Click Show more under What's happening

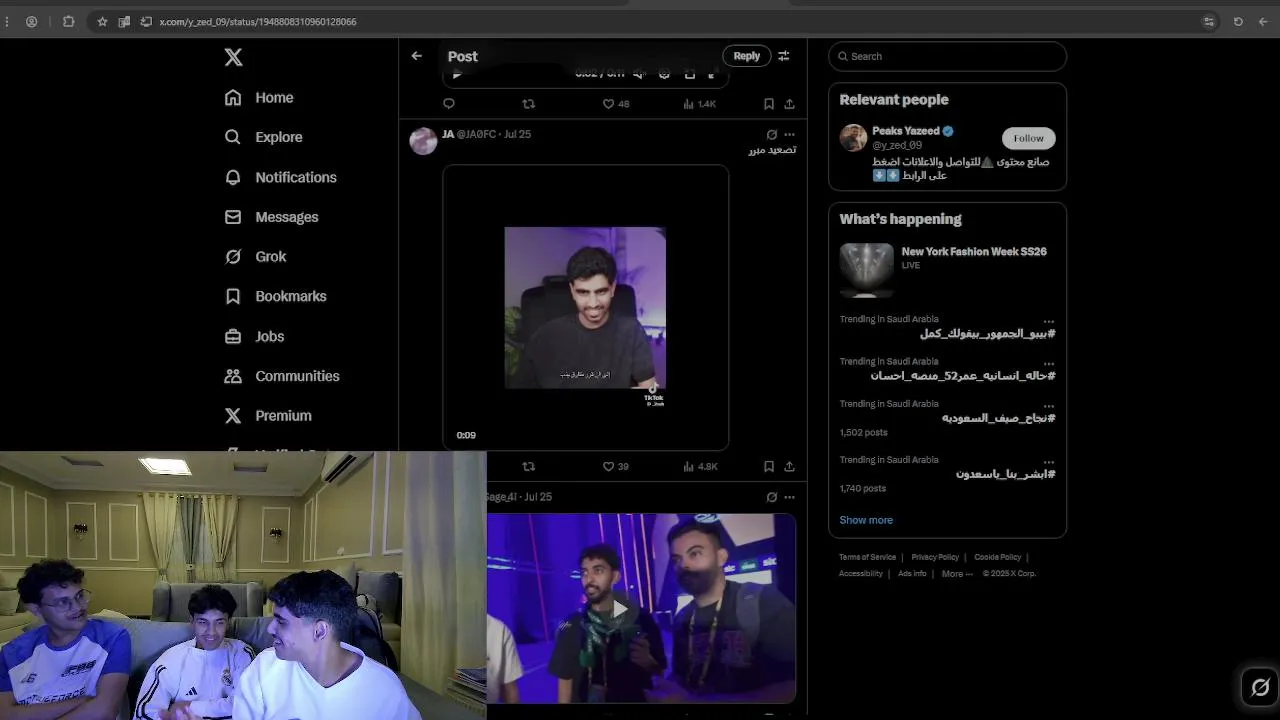(866, 520)
